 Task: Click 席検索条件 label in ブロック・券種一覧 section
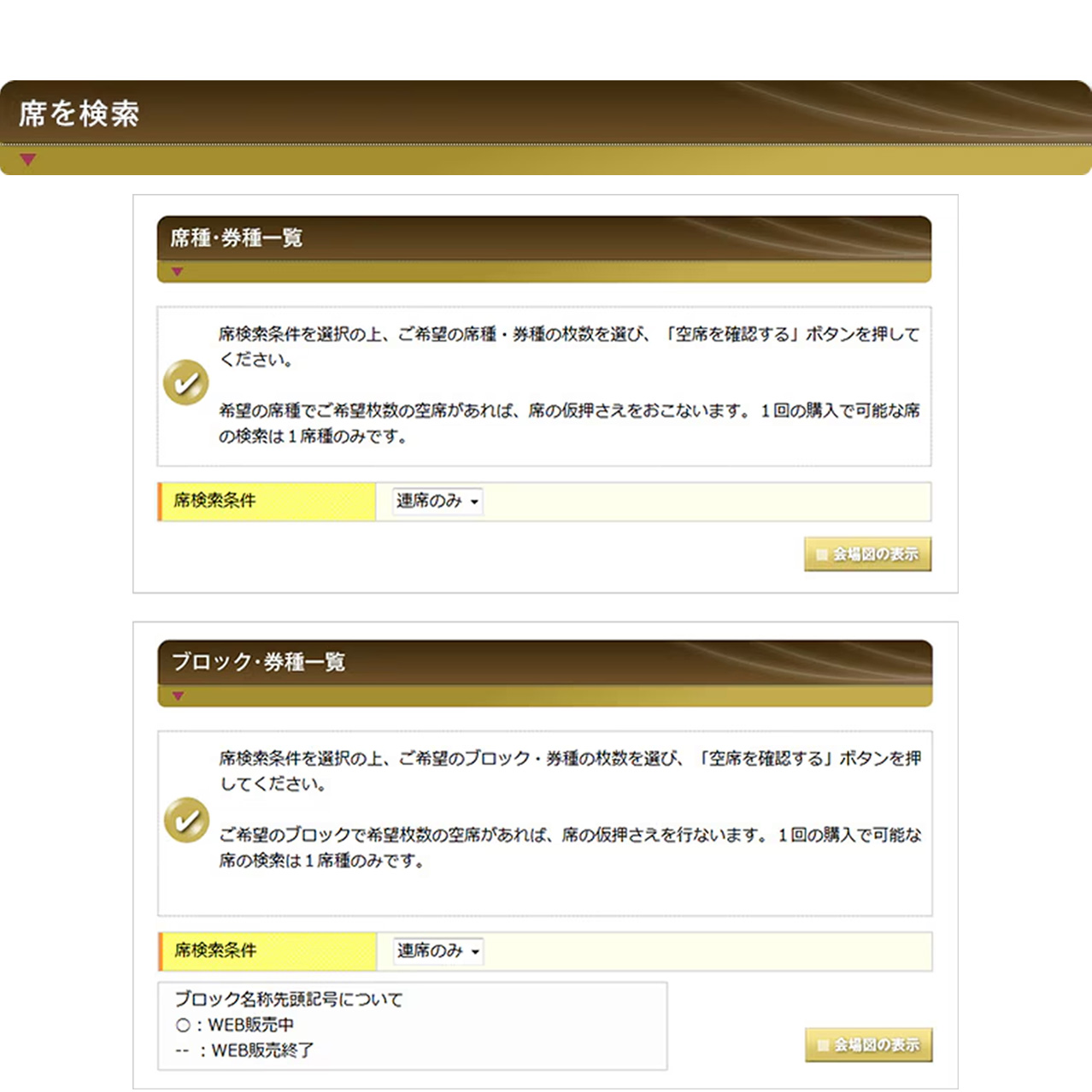click(215, 950)
